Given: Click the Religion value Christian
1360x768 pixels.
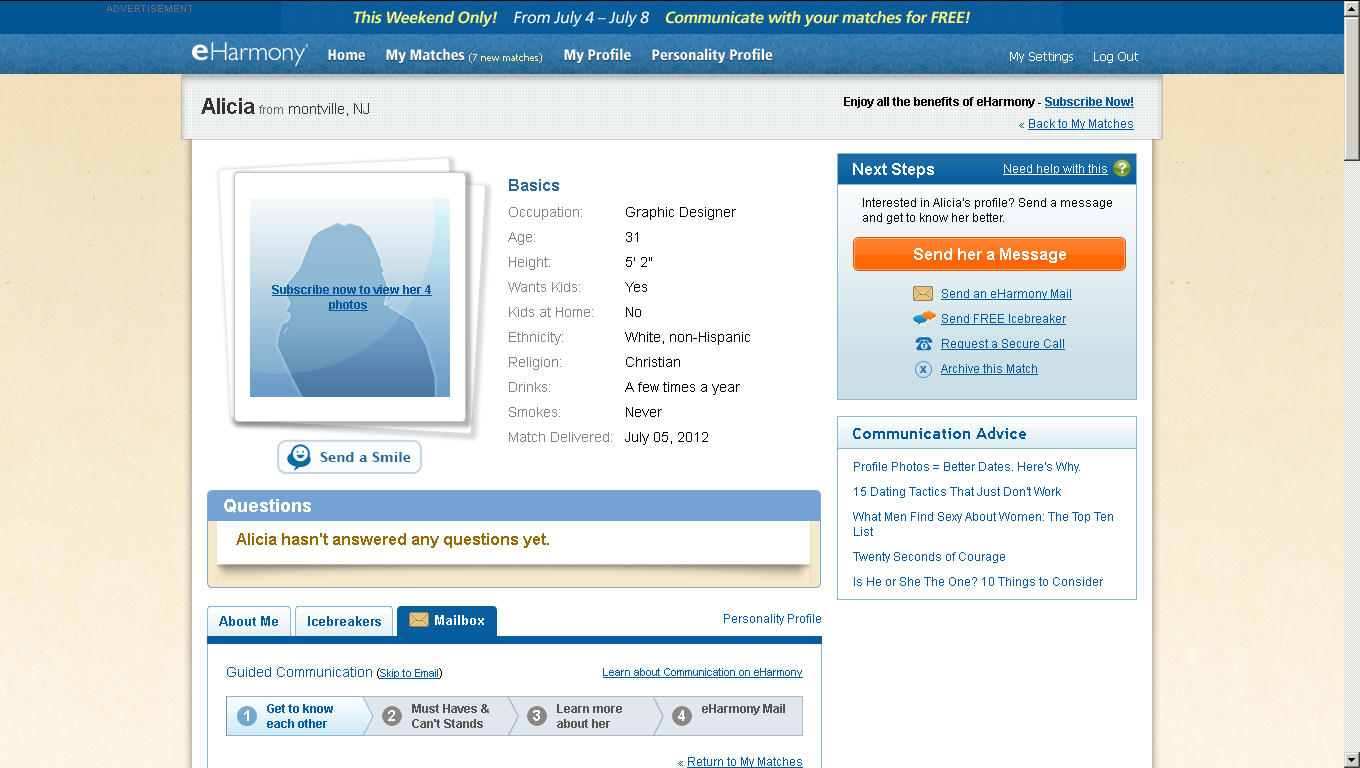Looking at the screenshot, I should pos(653,362).
